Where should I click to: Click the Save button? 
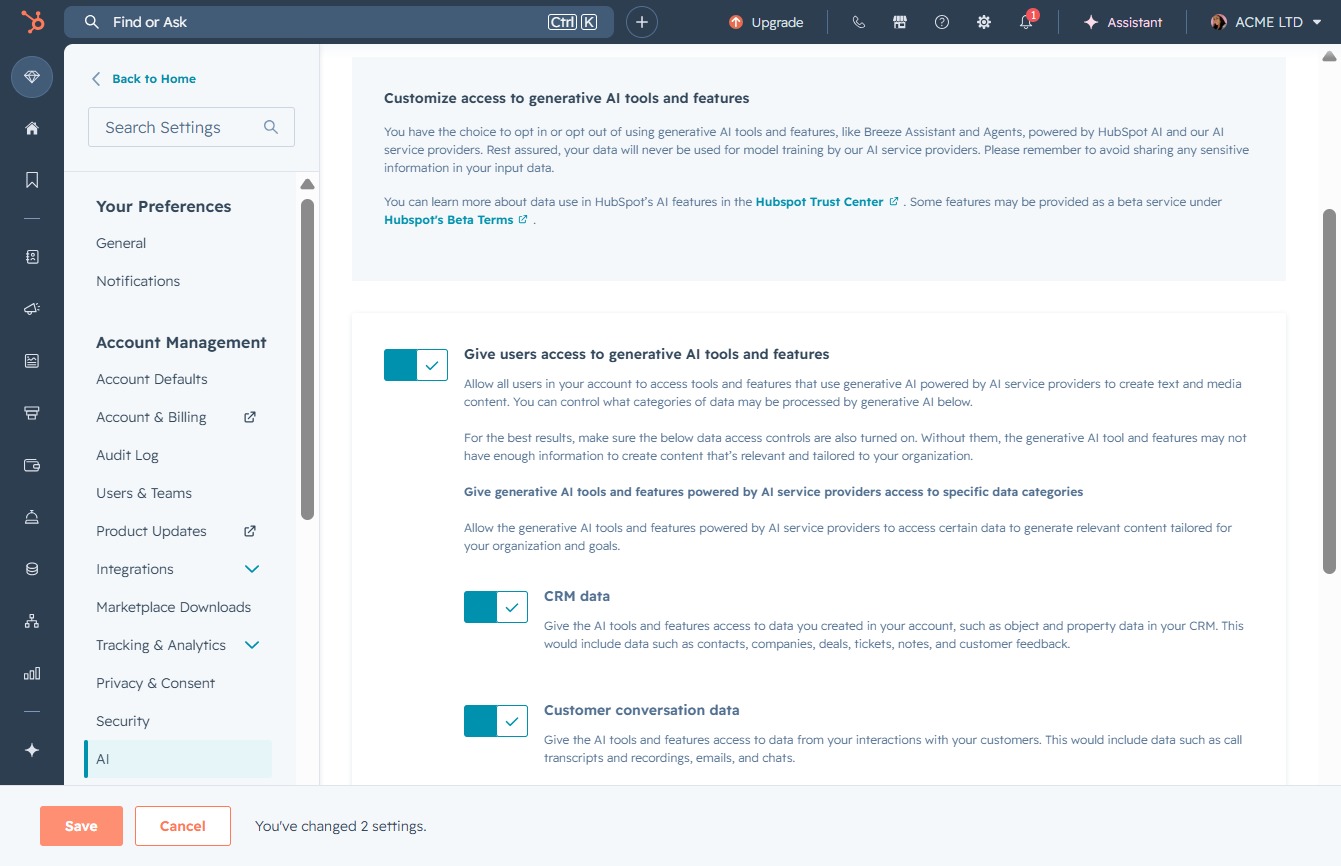pyautogui.click(x=81, y=826)
